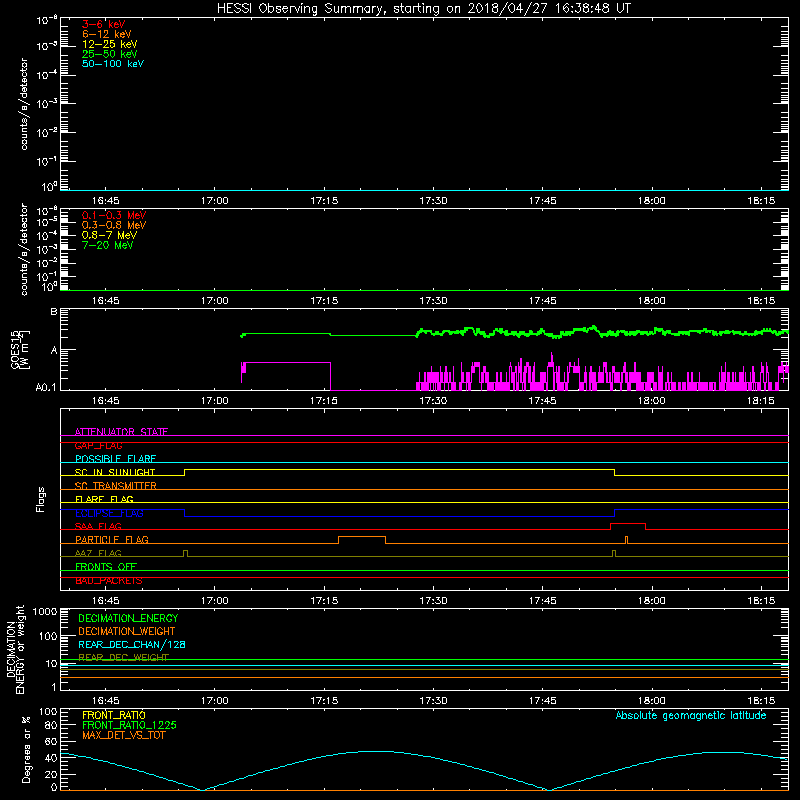Select the REAR_DEC_WEIGHT legend label

[x=123, y=657]
